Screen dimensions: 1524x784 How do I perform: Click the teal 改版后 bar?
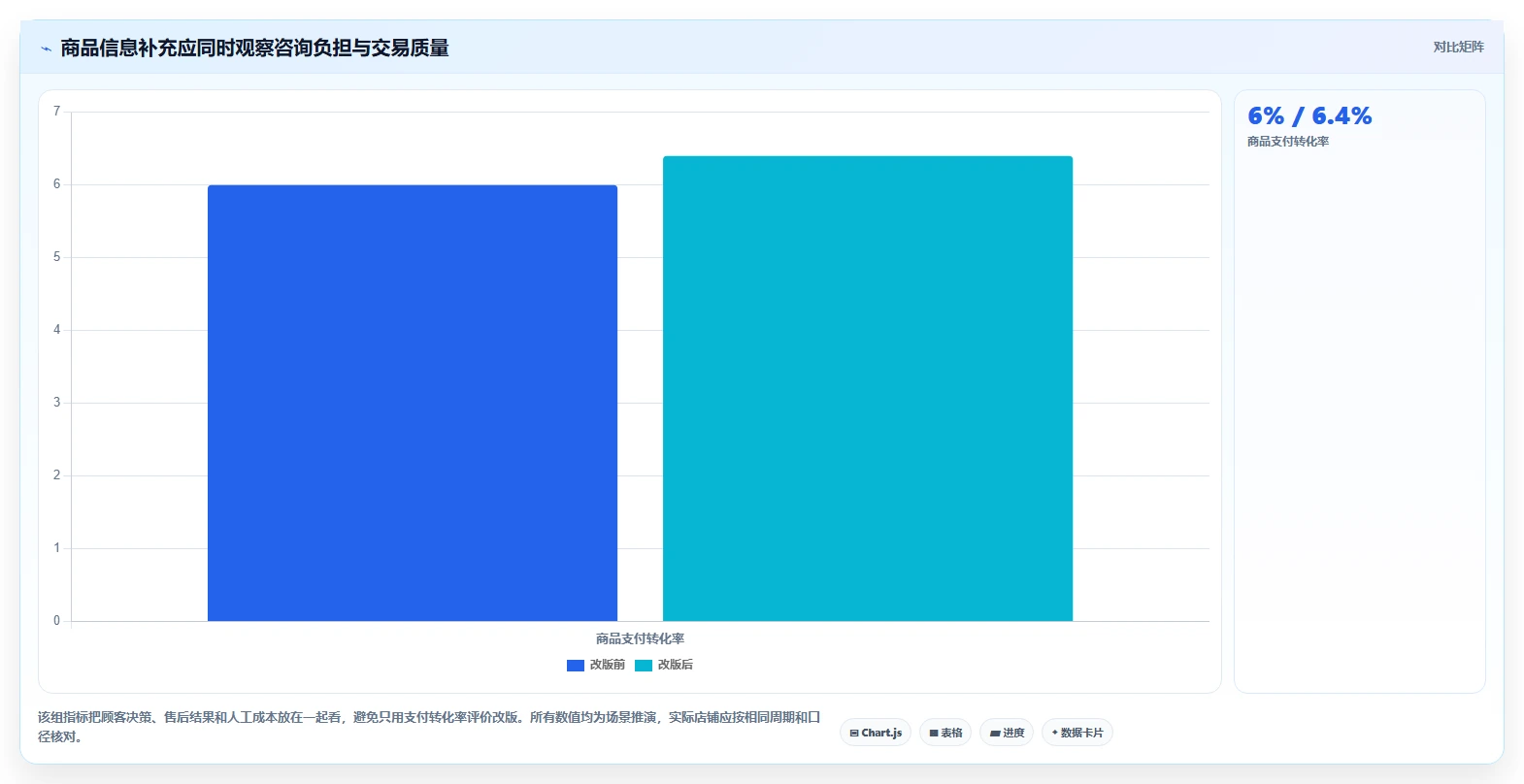(x=868, y=388)
